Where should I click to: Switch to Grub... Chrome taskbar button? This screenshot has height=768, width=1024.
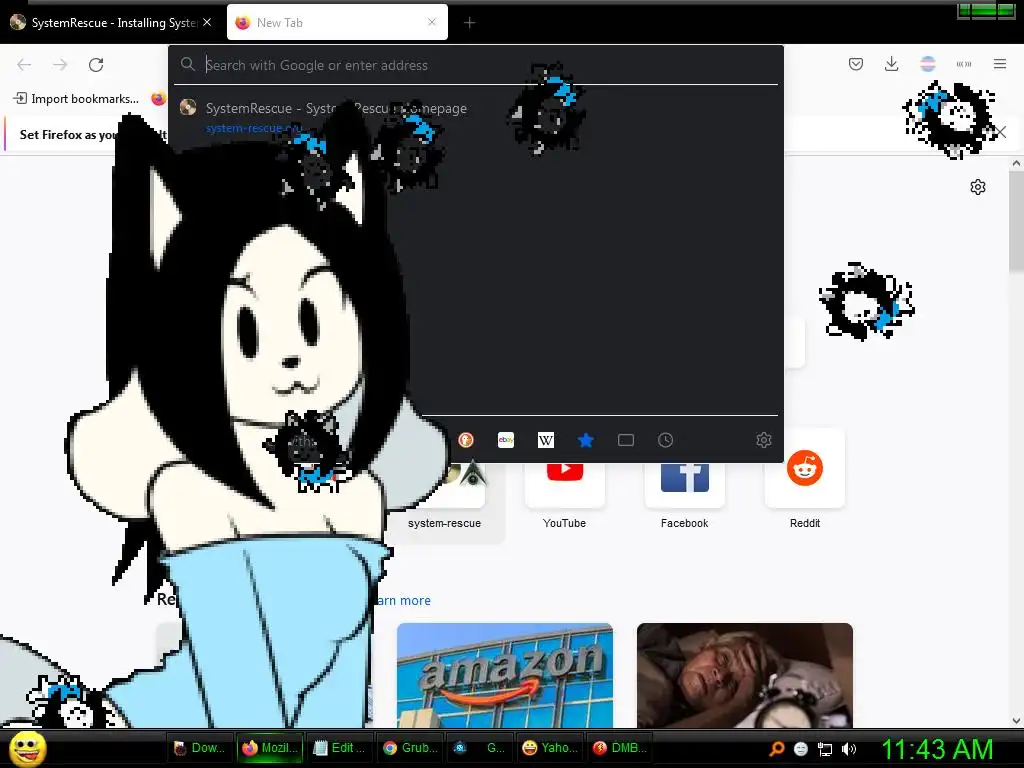tap(410, 748)
